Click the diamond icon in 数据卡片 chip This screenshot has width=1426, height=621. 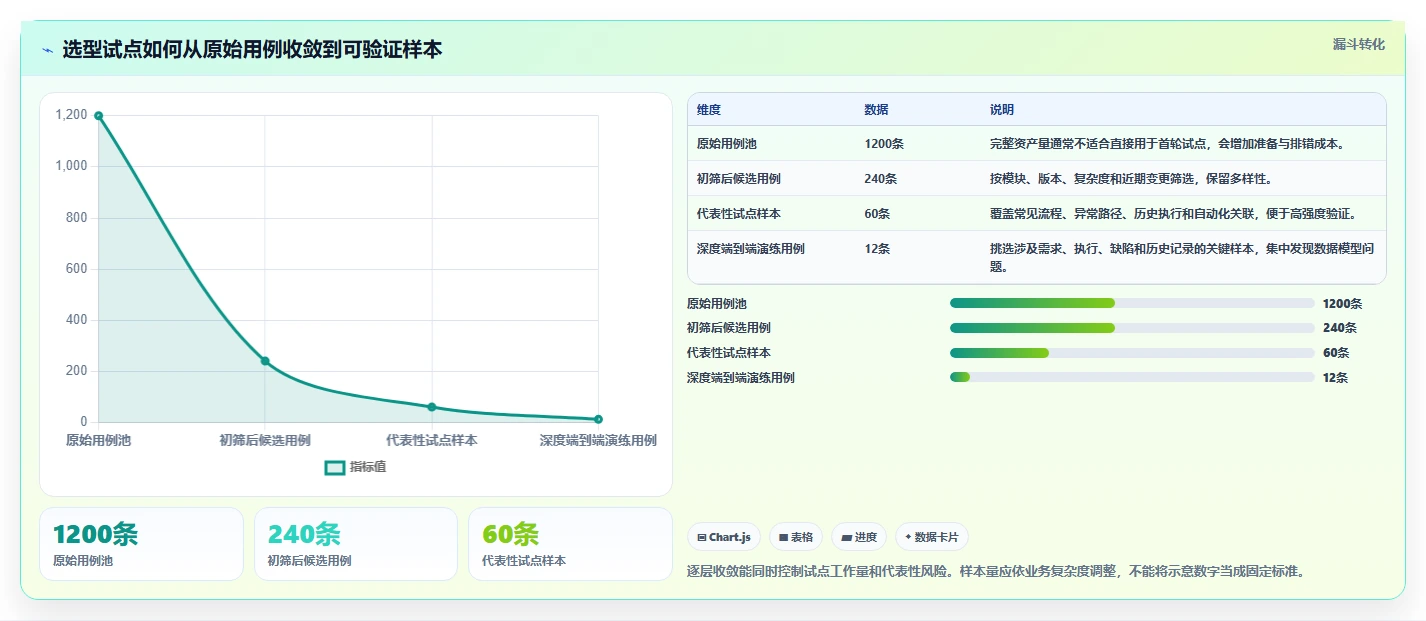click(x=908, y=537)
